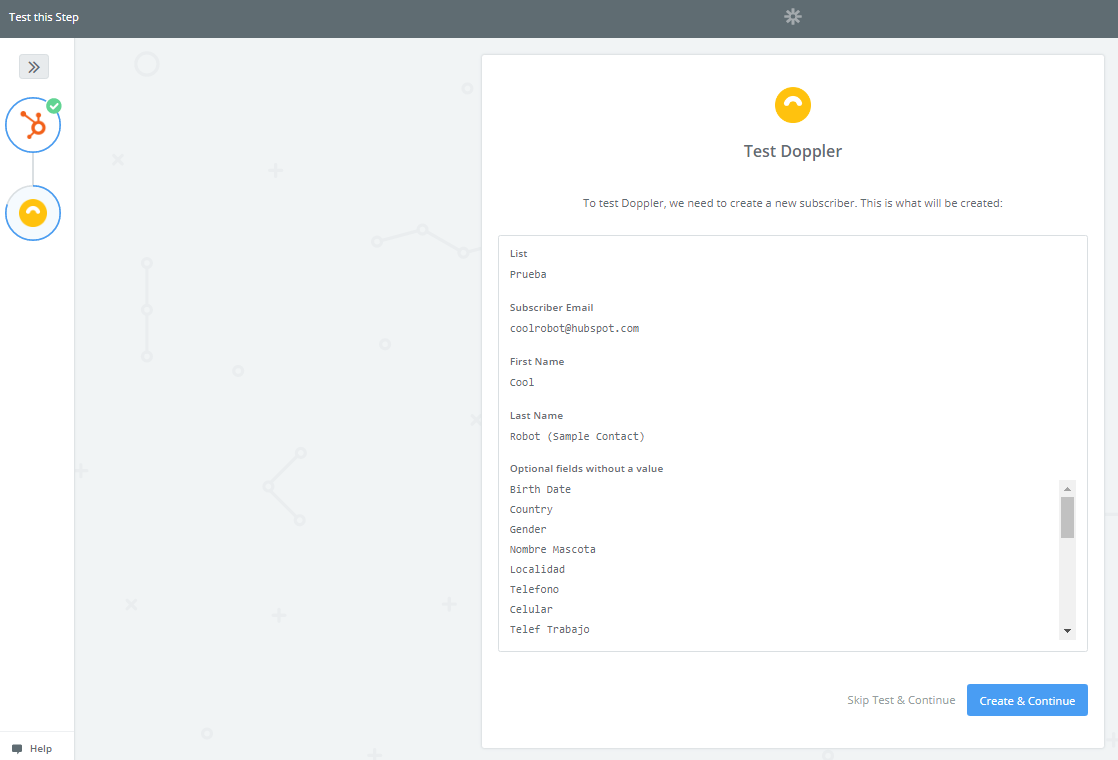Click the 'Telef Trabajo' optional field
Image resolution: width=1118 pixels, height=760 pixels.
pos(550,630)
